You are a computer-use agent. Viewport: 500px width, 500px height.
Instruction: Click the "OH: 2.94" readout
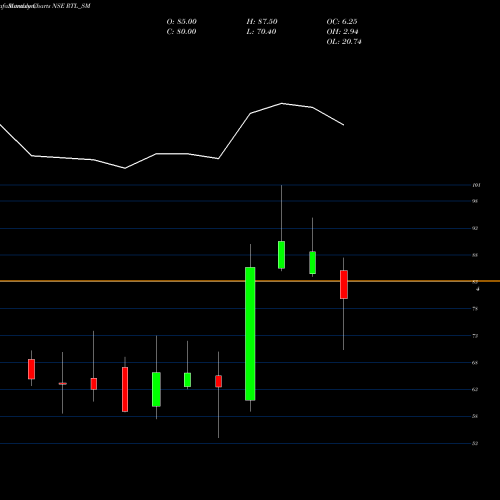(x=342, y=32)
